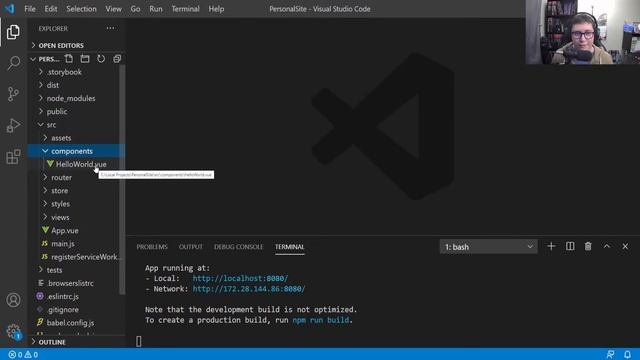The image size is (640, 360).
Task: Open the Source Control view
Action: coord(13,94)
